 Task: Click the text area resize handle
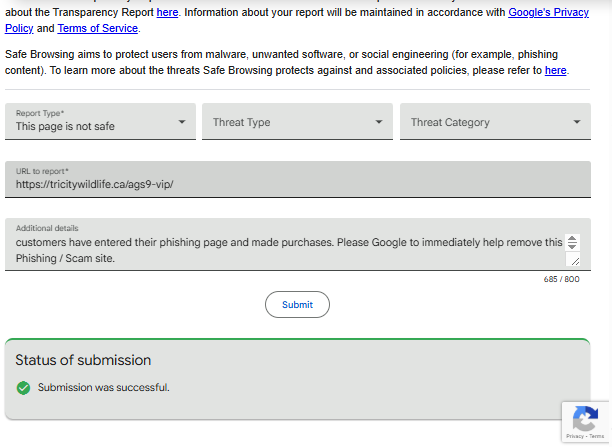pos(574,260)
